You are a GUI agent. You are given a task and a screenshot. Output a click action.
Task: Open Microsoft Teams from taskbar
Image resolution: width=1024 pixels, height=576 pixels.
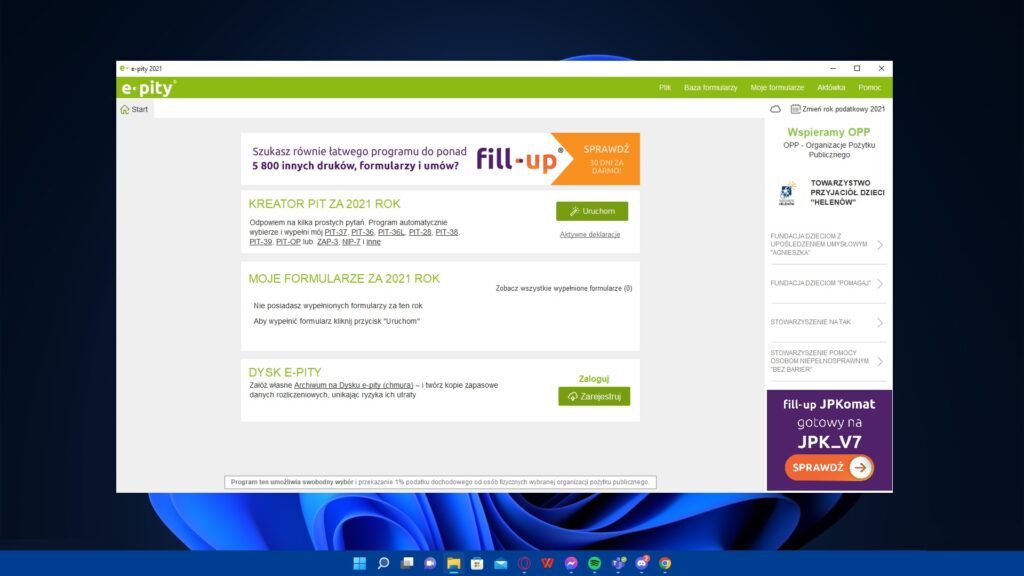618,563
